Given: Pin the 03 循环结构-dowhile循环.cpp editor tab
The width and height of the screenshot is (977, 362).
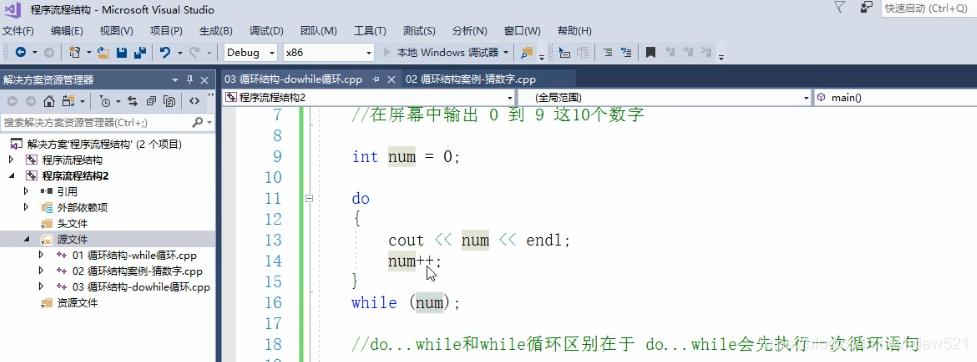Looking at the screenshot, I should (x=376, y=80).
